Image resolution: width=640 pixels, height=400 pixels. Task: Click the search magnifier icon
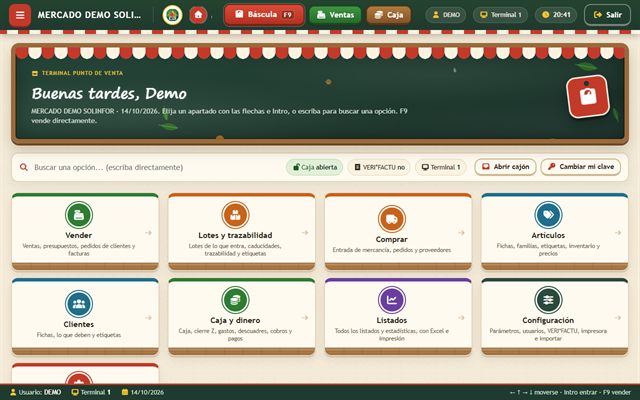click(x=24, y=167)
